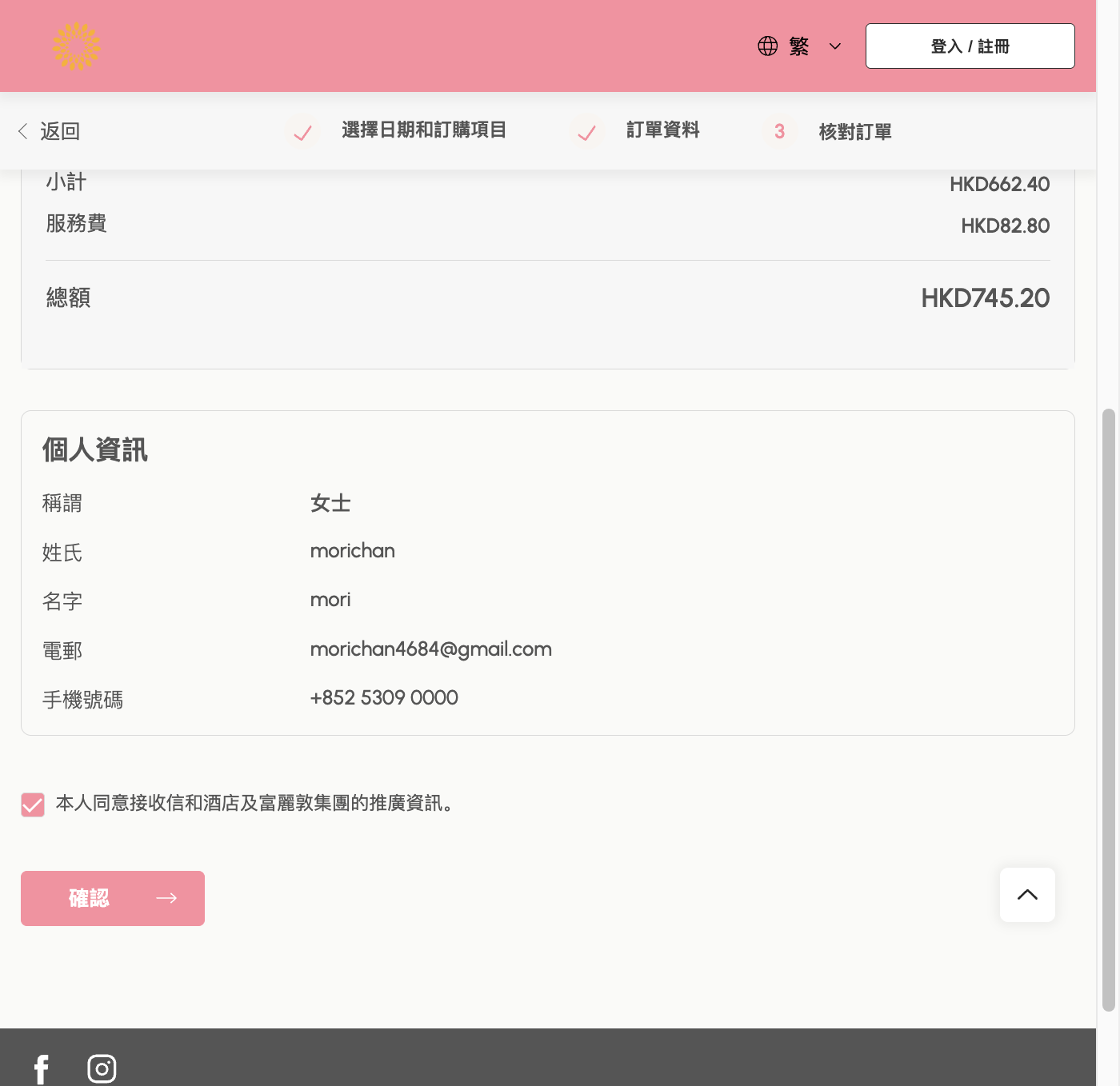Click the phone number +852 5309 0000
This screenshot has height=1086, width=1120.
pos(384,698)
